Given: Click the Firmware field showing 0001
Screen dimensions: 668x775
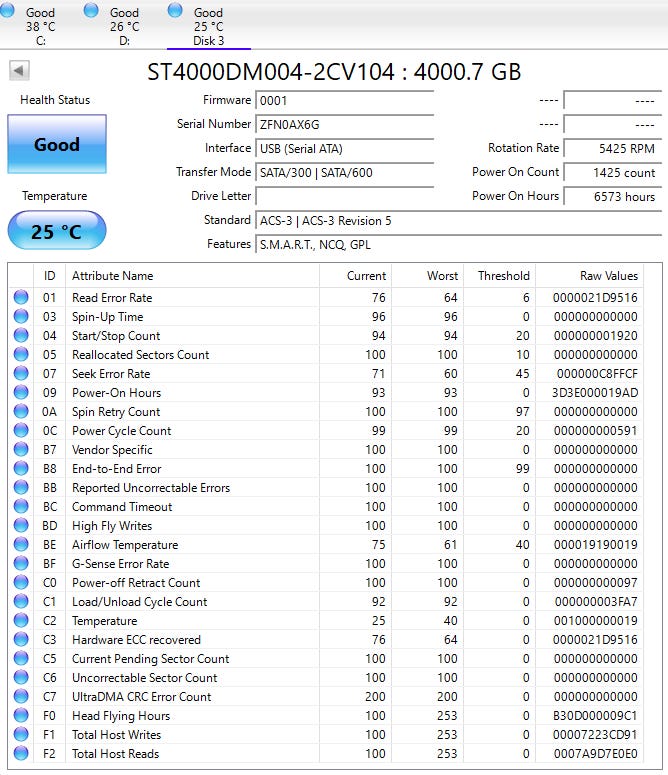Looking at the screenshot, I should [344, 100].
